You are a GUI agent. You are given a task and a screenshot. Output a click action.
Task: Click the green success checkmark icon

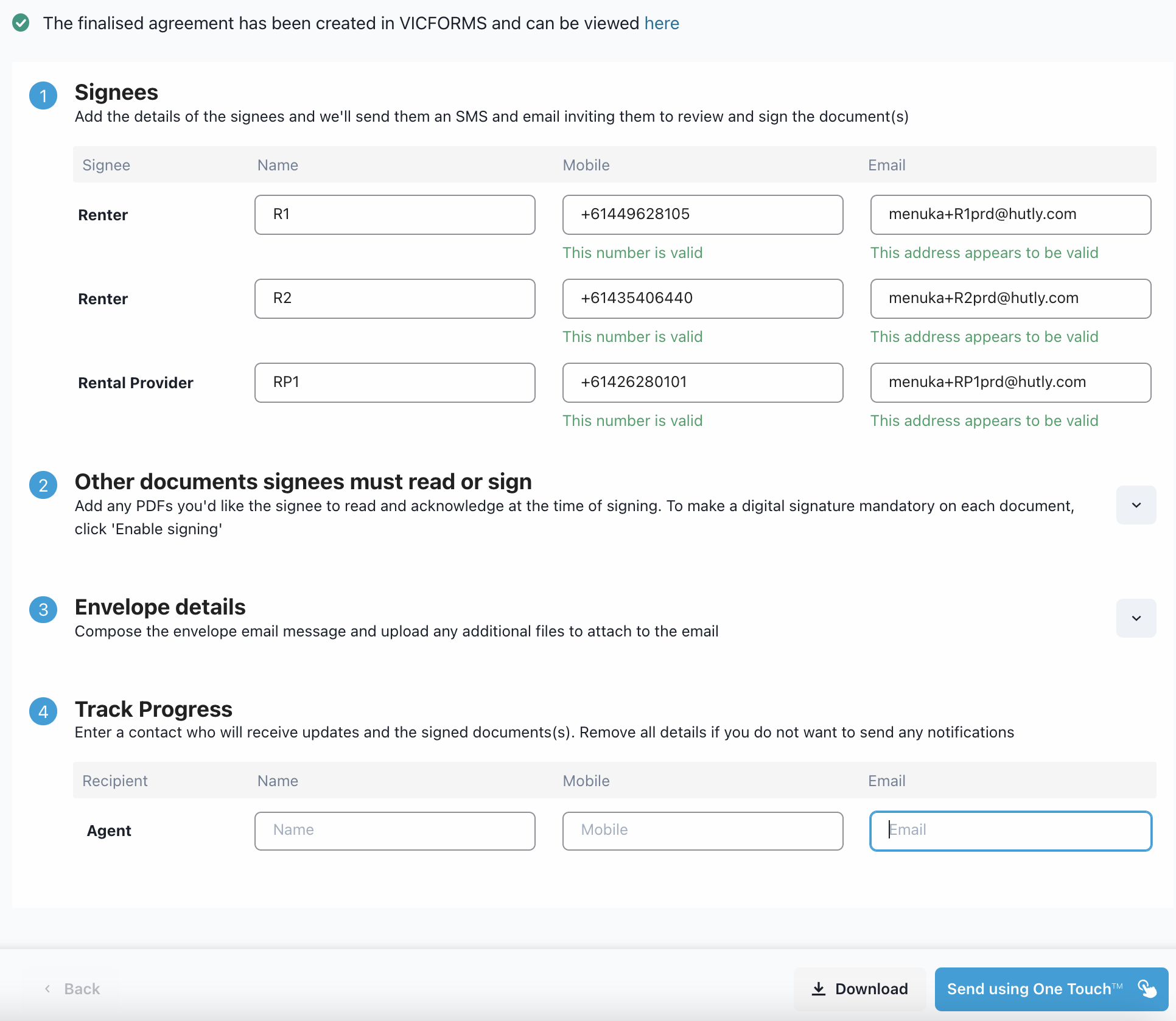pos(21,23)
